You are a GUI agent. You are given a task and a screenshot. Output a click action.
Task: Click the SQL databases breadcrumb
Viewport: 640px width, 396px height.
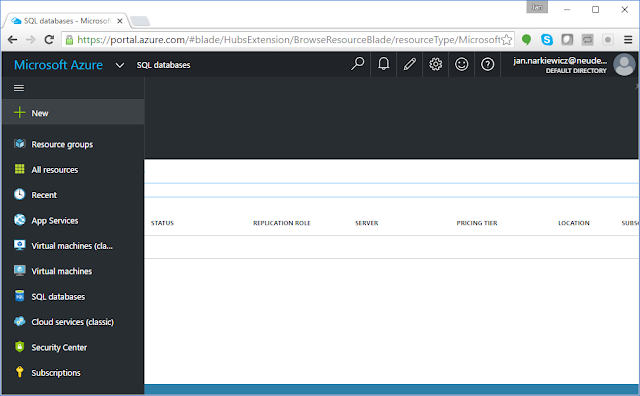[163, 65]
